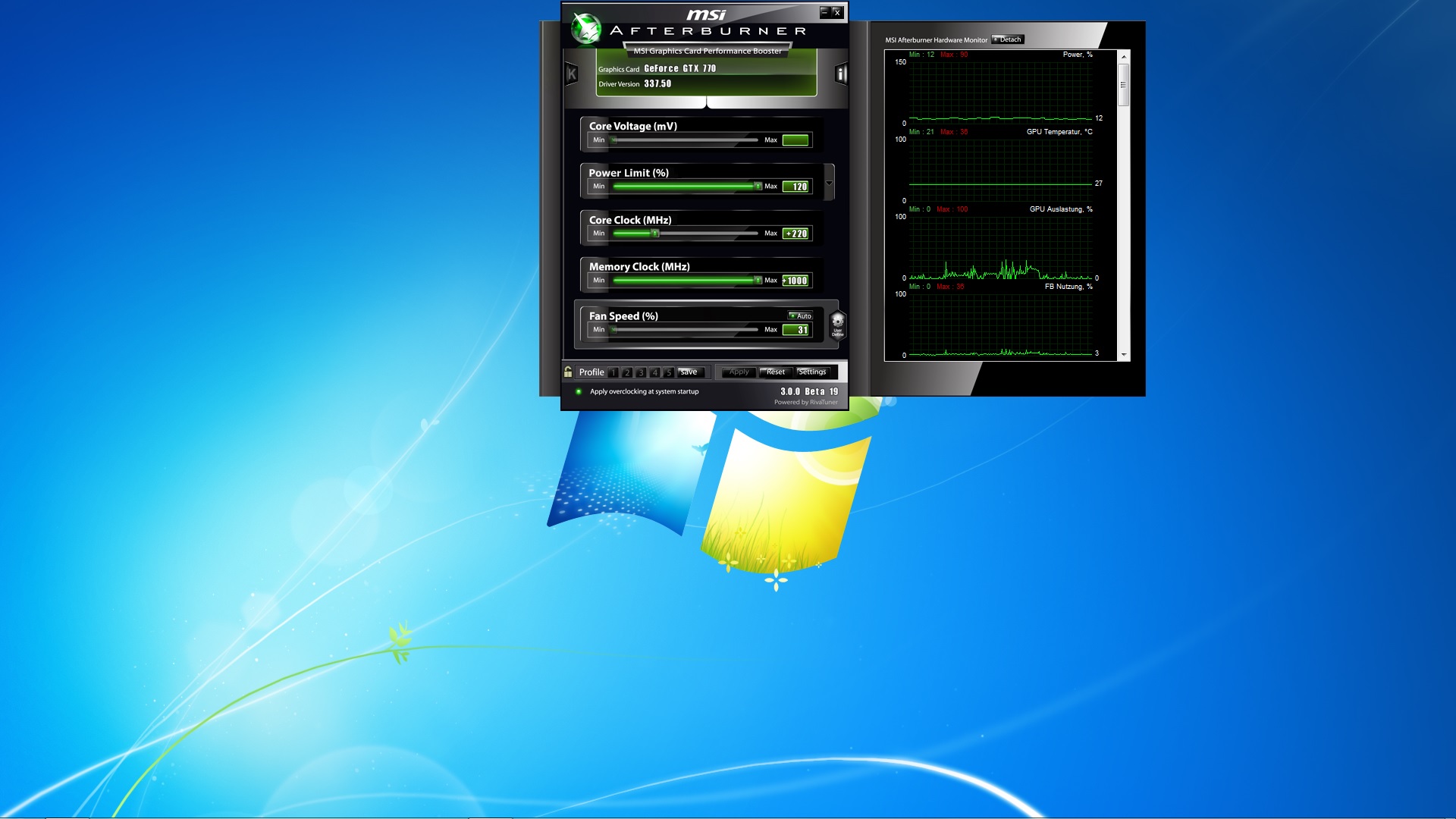Select profile slot 3
1456x819 pixels.
[x=641, y=372]
